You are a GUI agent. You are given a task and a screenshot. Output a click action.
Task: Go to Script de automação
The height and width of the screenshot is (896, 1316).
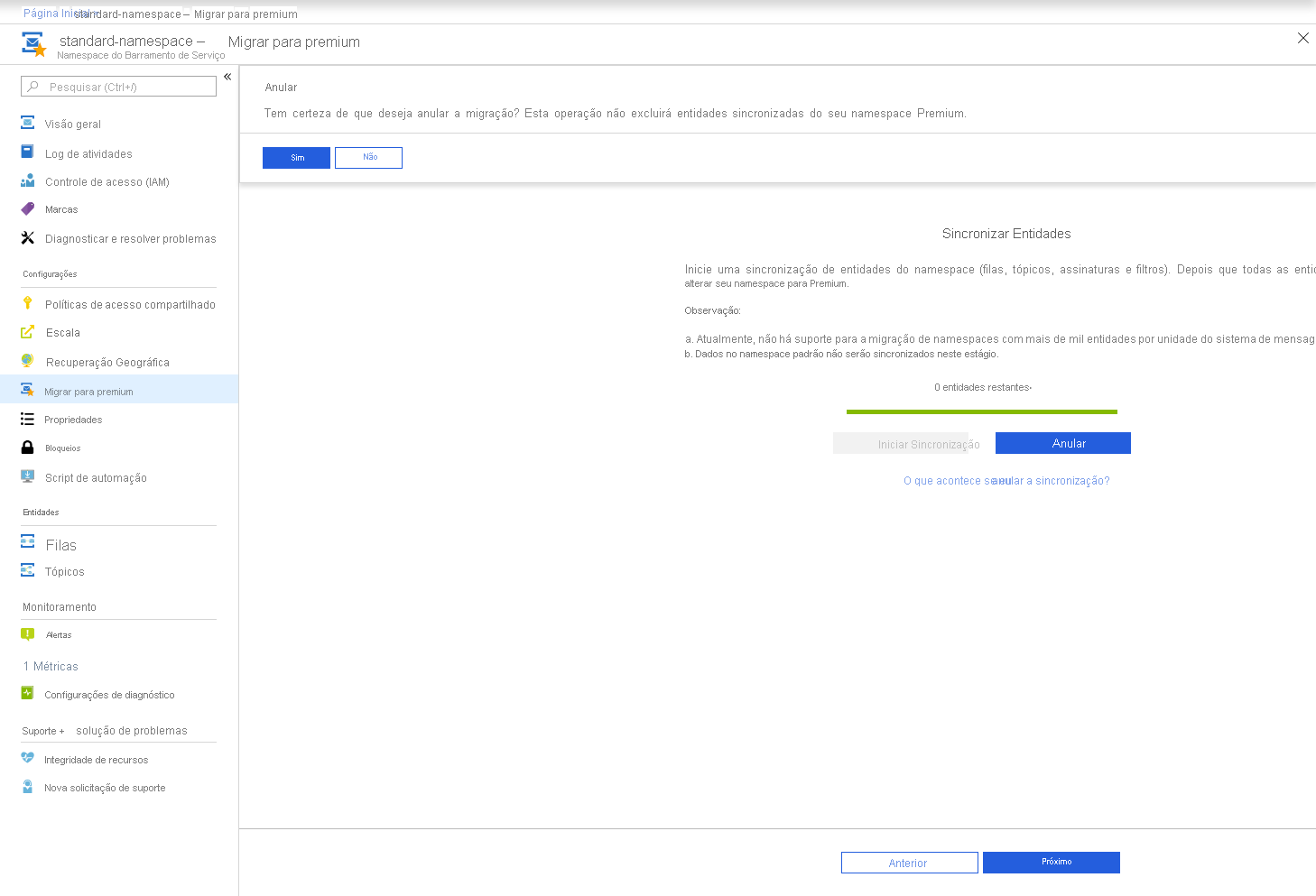tap(96, 478)
